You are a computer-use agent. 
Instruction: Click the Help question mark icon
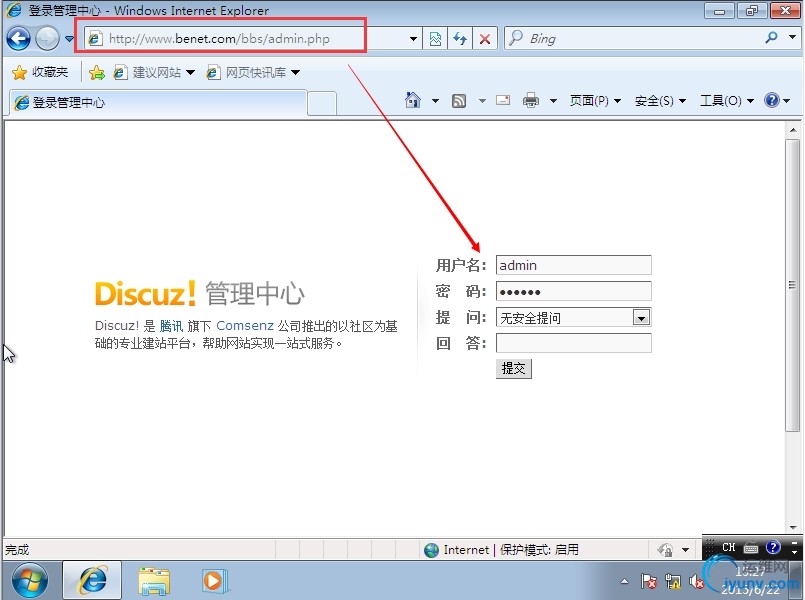click(x=772, y=100)
